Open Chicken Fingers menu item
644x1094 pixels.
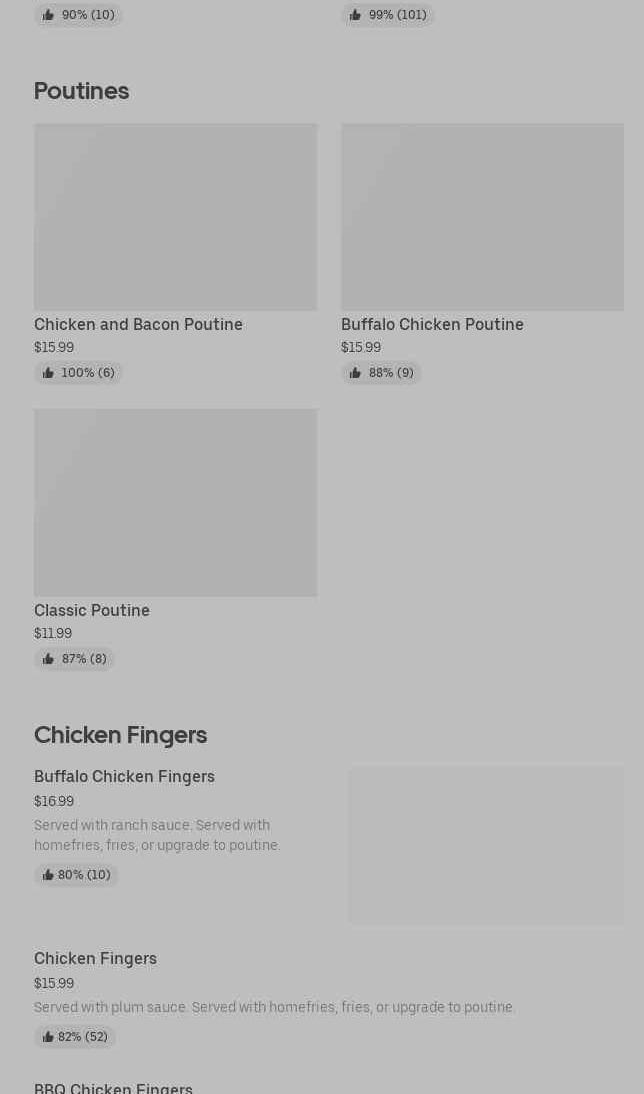95,958
